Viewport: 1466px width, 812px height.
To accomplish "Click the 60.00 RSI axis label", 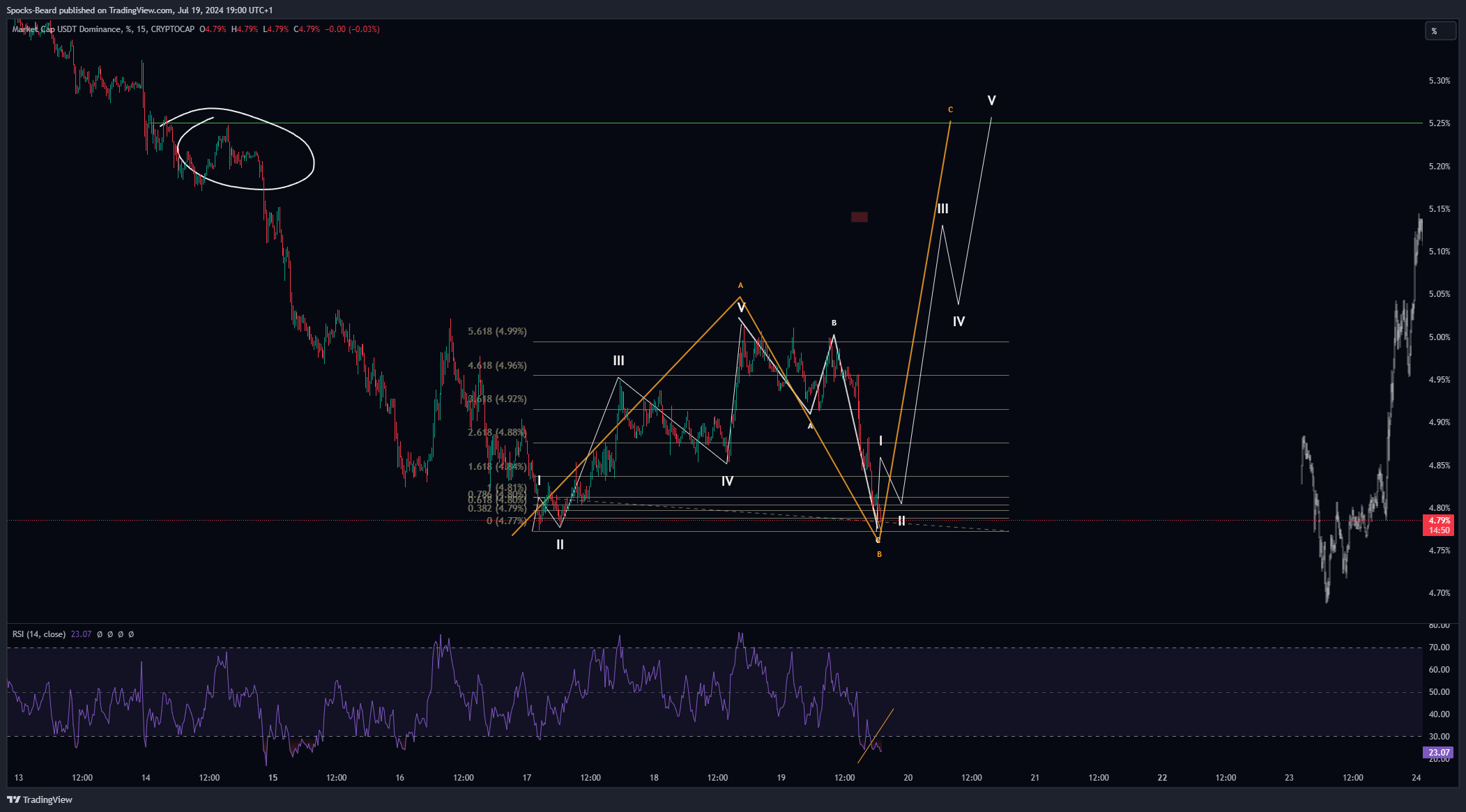I will 1439,670.
